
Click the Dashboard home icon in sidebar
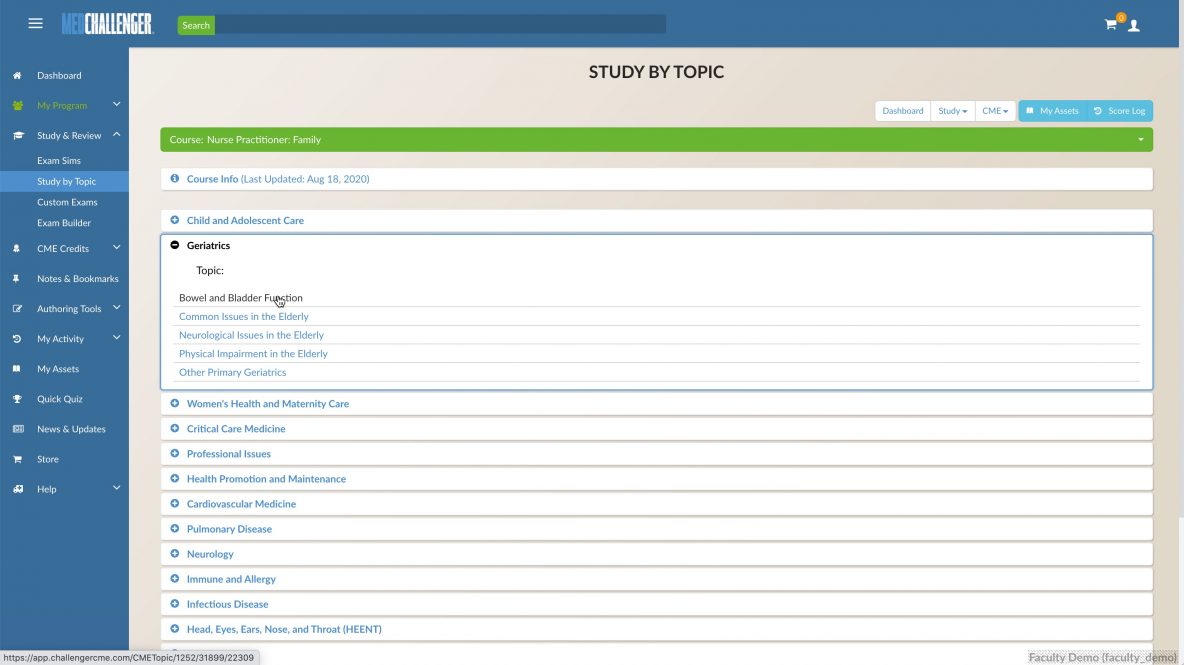tap(17, 75)
